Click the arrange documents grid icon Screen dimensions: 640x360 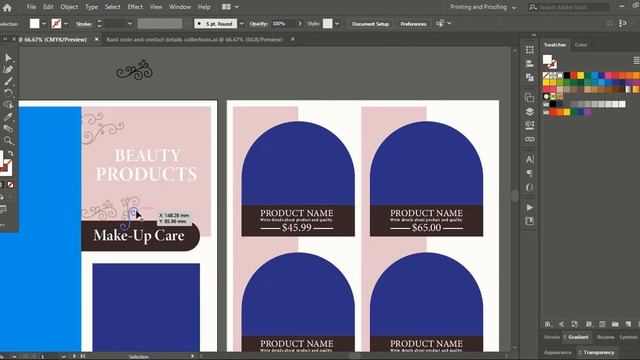tap(226, 7)
